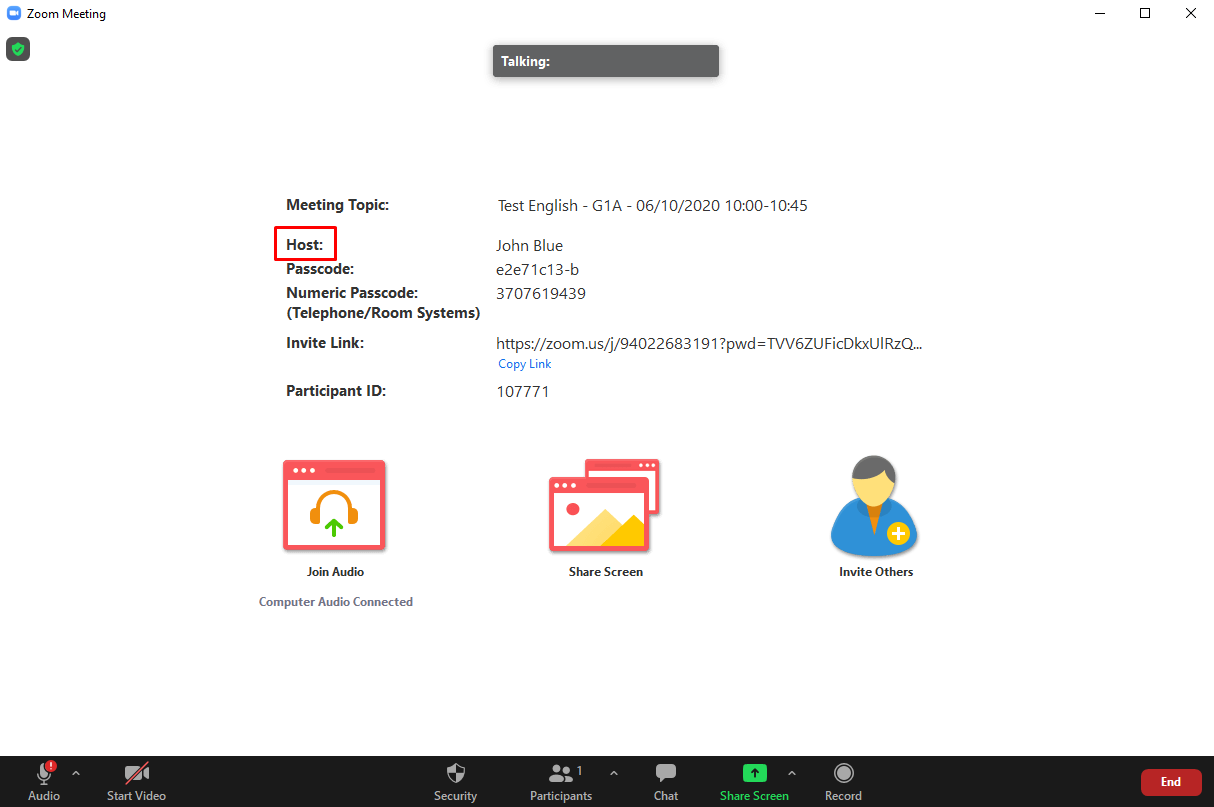The height and width of the screenshot is (807, 1214).
Task: Click the Zoom logo in the title bar
Action: click(14, 14)
